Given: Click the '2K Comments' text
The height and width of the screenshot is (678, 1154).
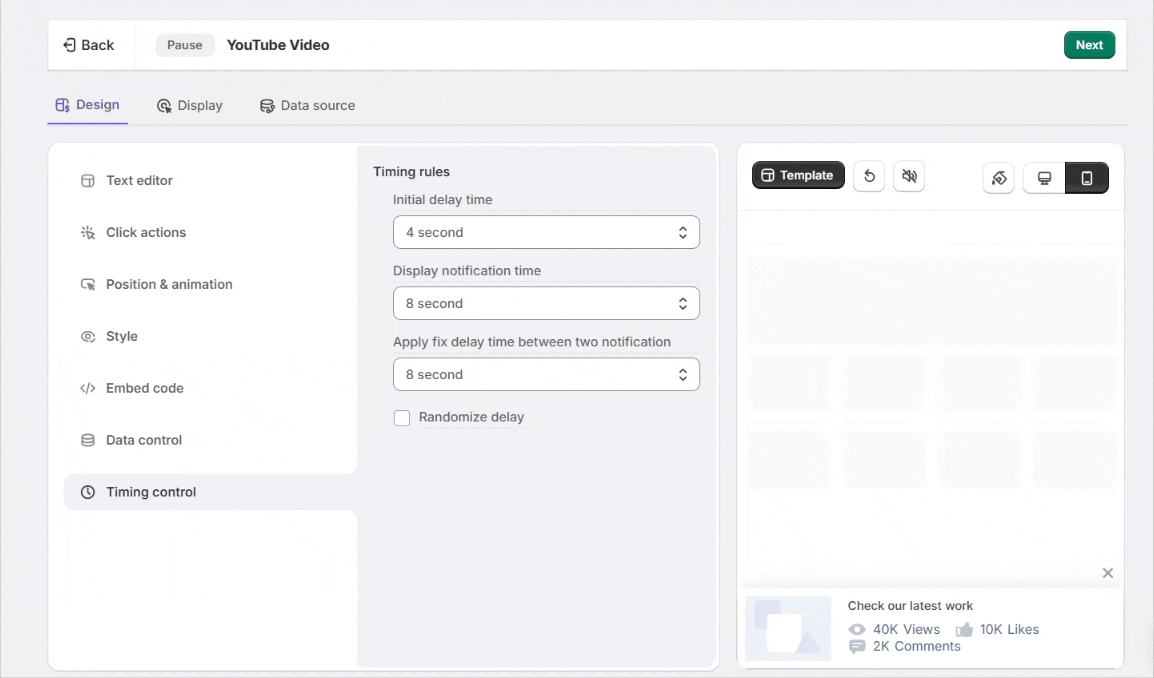Looking at the screenshot, I should (916, 646).
